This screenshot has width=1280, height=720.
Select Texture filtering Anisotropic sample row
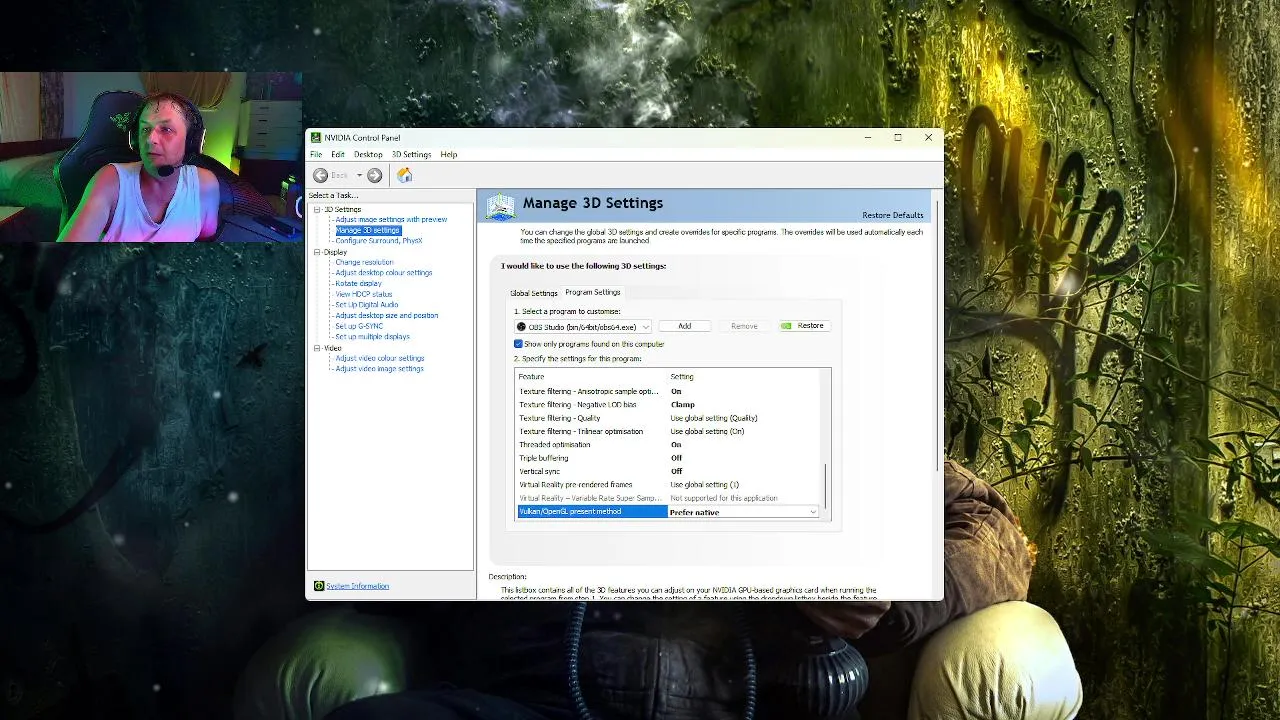(x=670, y=391)
